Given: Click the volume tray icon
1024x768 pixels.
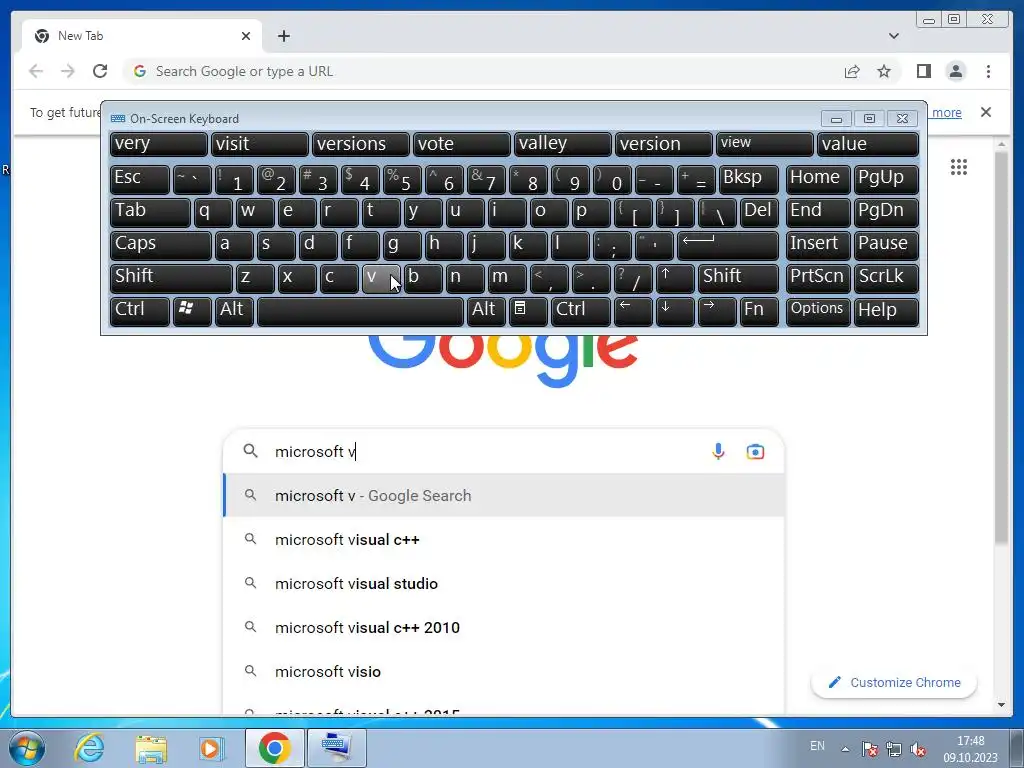Looking at the screenshot, I should tap(918, 749).
